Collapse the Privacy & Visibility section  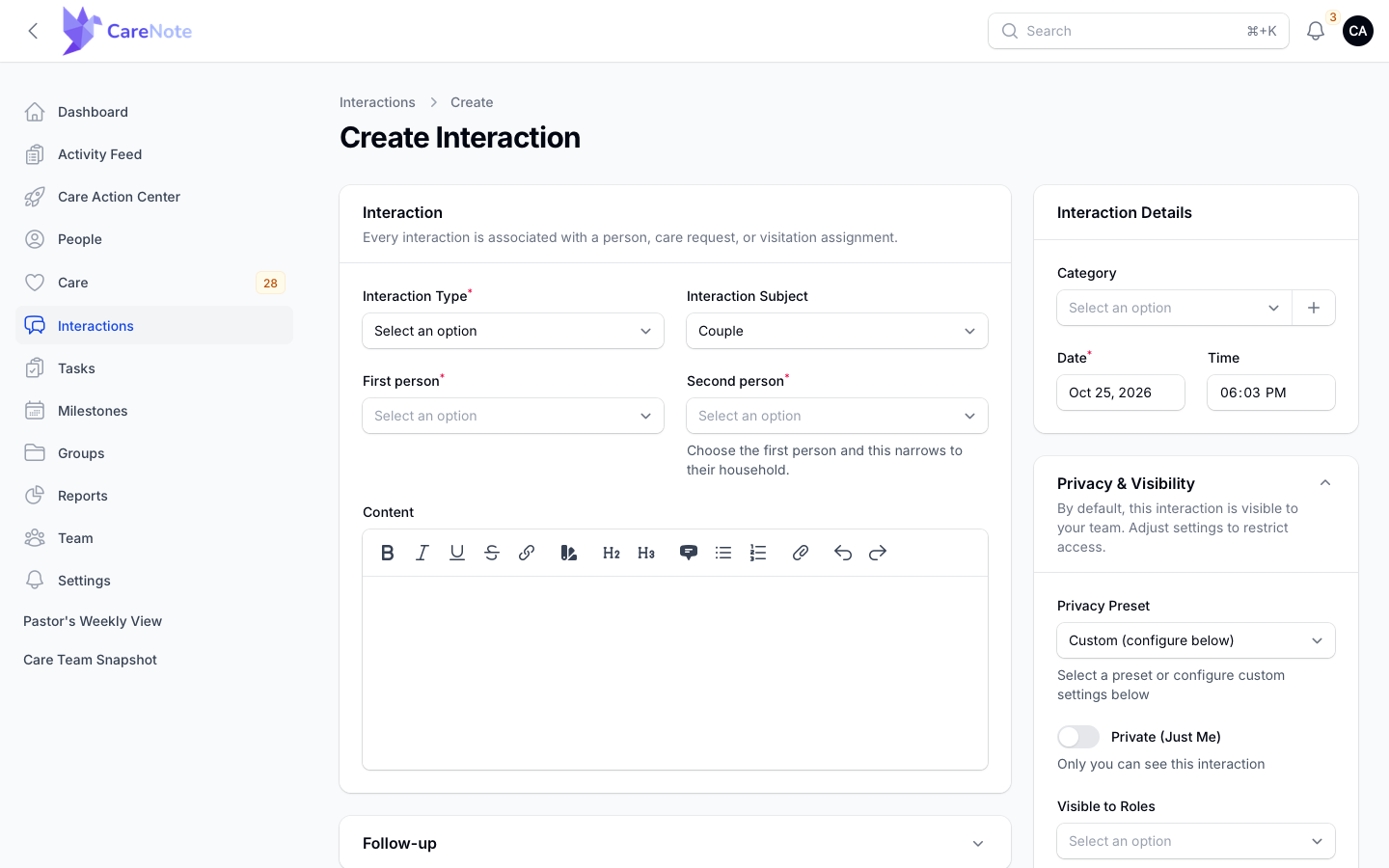[1325, 483]
